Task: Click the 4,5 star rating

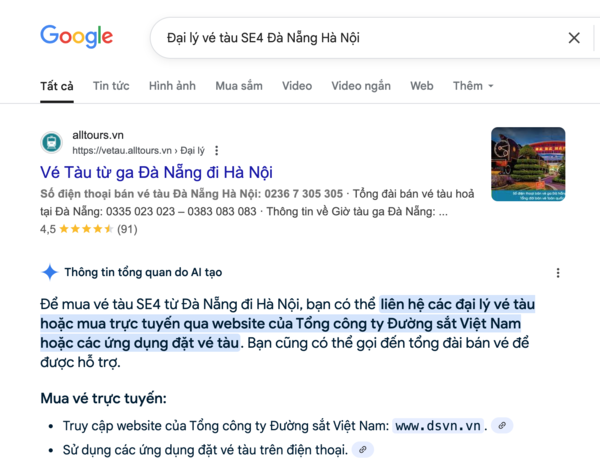Action: pos(89,229)
